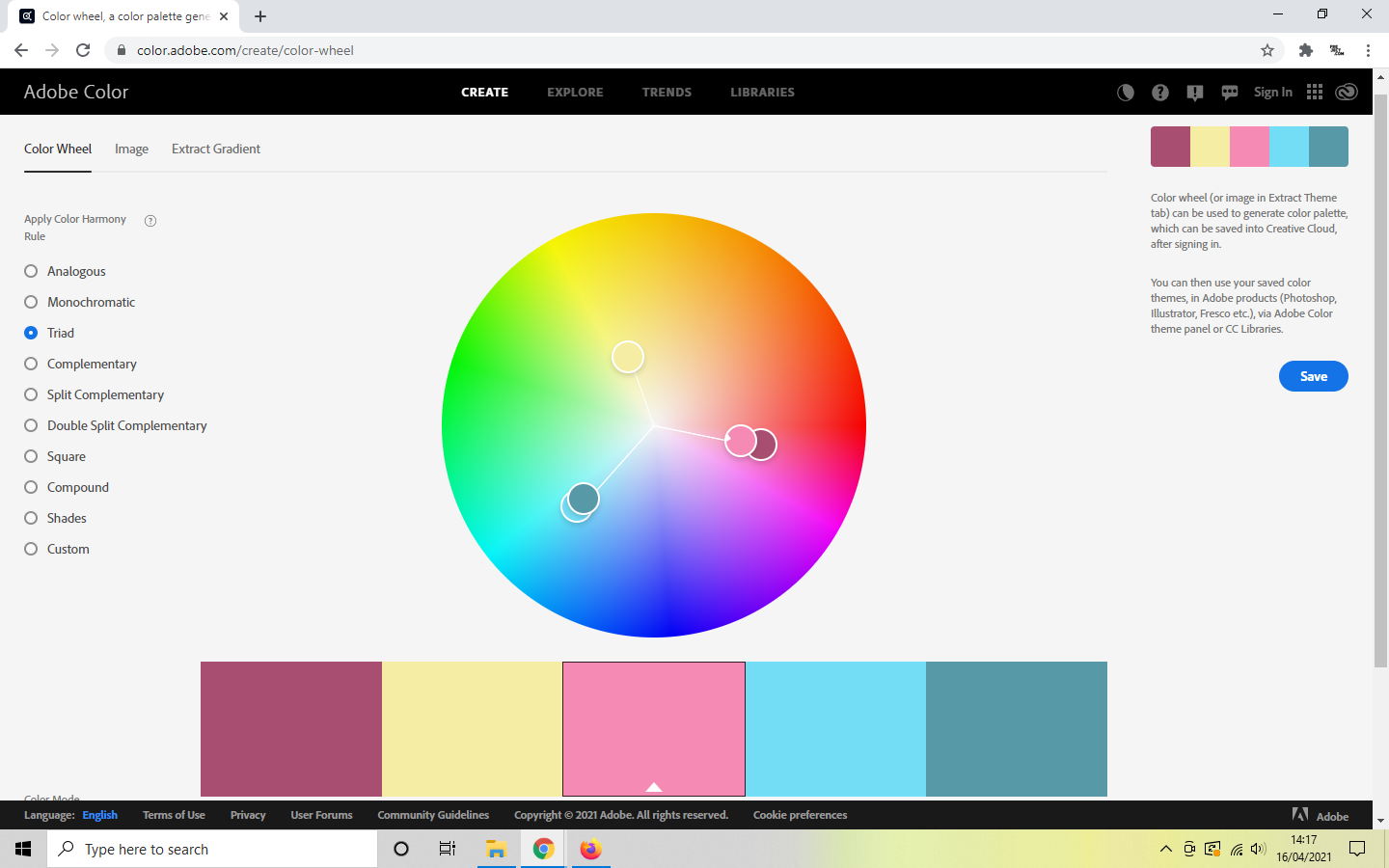Open the Terms of Use link
This screenshot has height=868, width=1389.
(174, 815)
